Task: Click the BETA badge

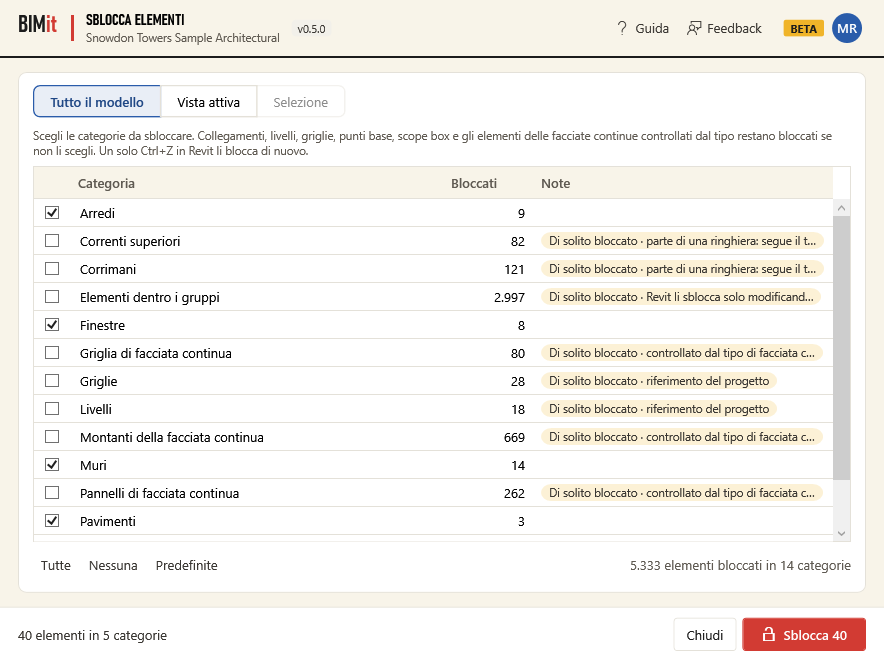Action: click(803, 29)
